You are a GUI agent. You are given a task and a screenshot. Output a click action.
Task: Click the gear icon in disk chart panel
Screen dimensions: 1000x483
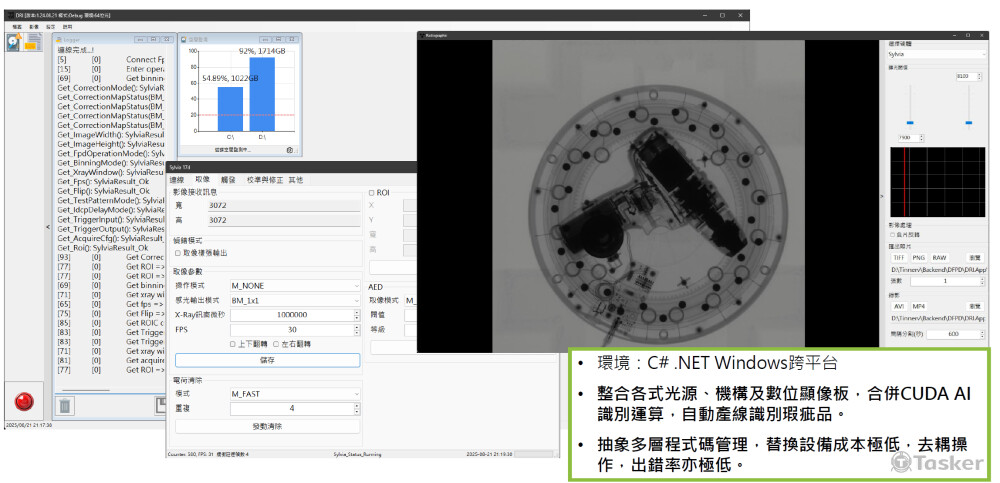coord(290,150)
